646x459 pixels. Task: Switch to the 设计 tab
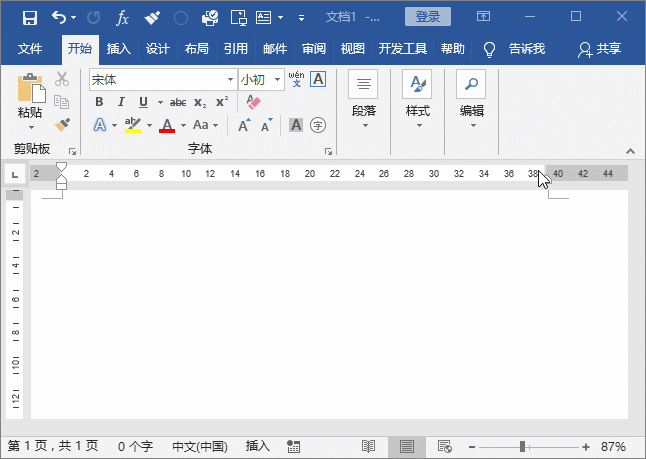[158, 49]
